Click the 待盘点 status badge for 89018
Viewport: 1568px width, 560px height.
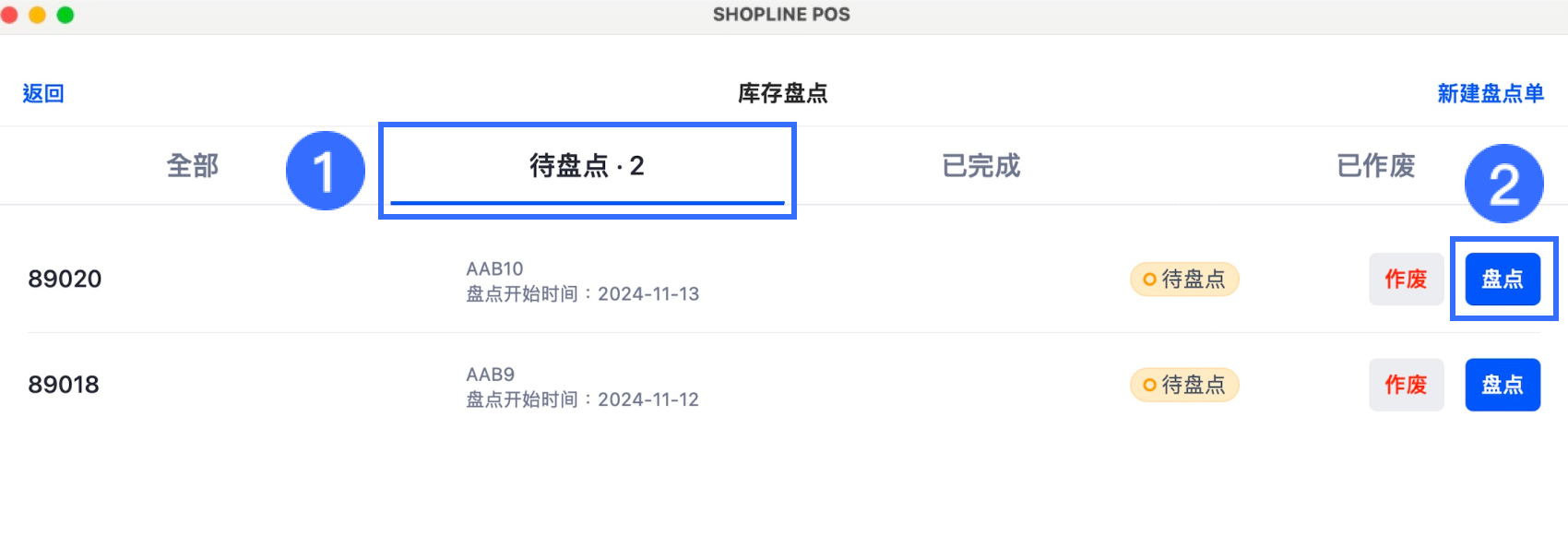[x=1184, y=385]
